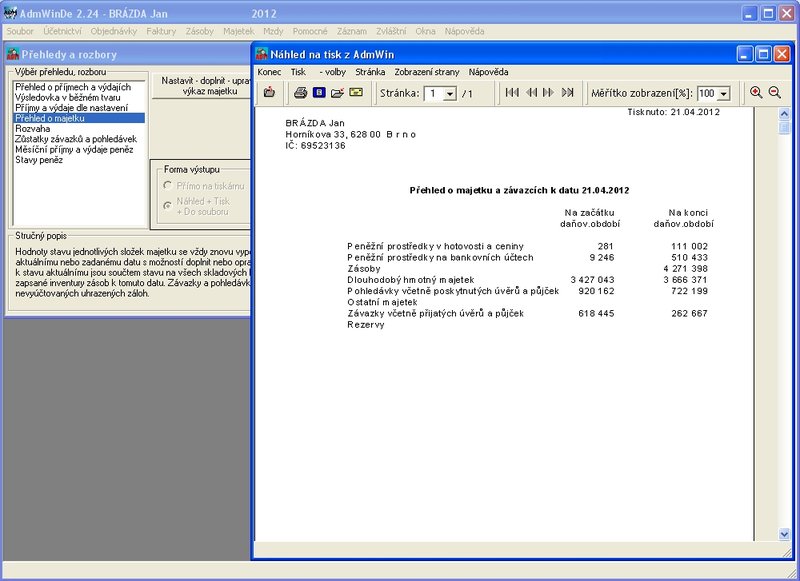Image resolution: width=800 pixels, height=581 pixels.
Task: Click the open-folder file icon
Action: click(x=337, y=92)
